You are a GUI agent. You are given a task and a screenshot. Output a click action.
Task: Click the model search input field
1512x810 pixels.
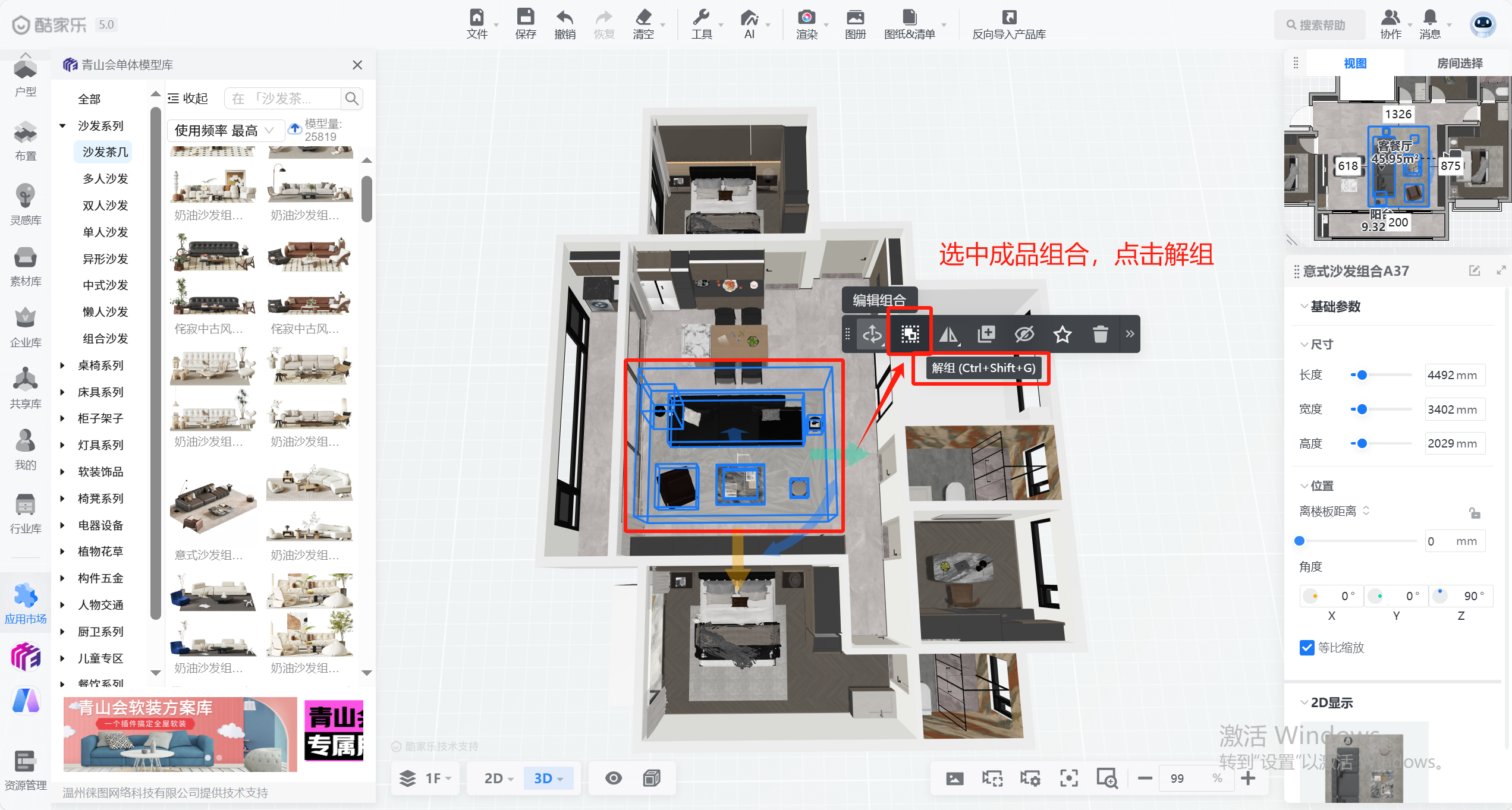(x=283, y=98)
